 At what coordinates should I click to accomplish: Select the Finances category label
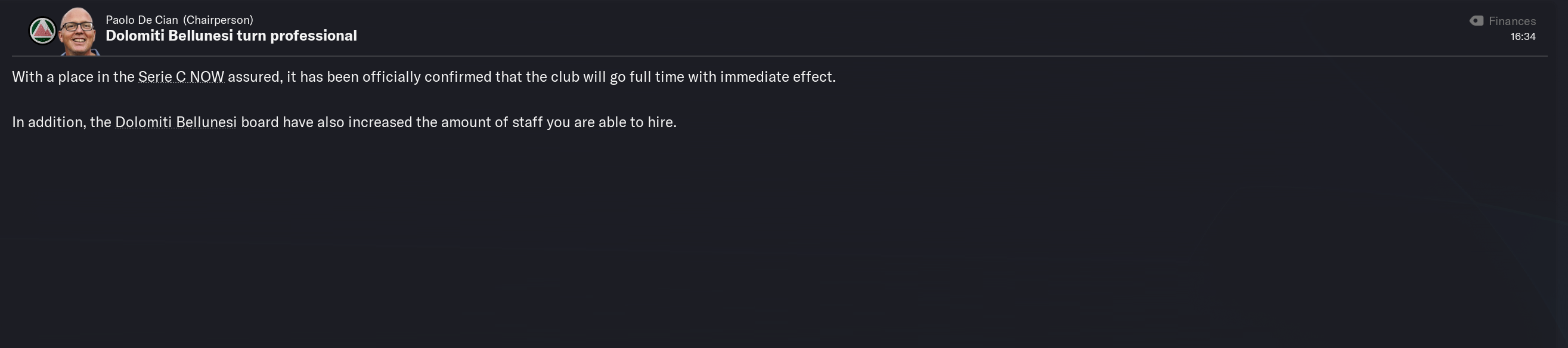click(x=1512, y=21)
